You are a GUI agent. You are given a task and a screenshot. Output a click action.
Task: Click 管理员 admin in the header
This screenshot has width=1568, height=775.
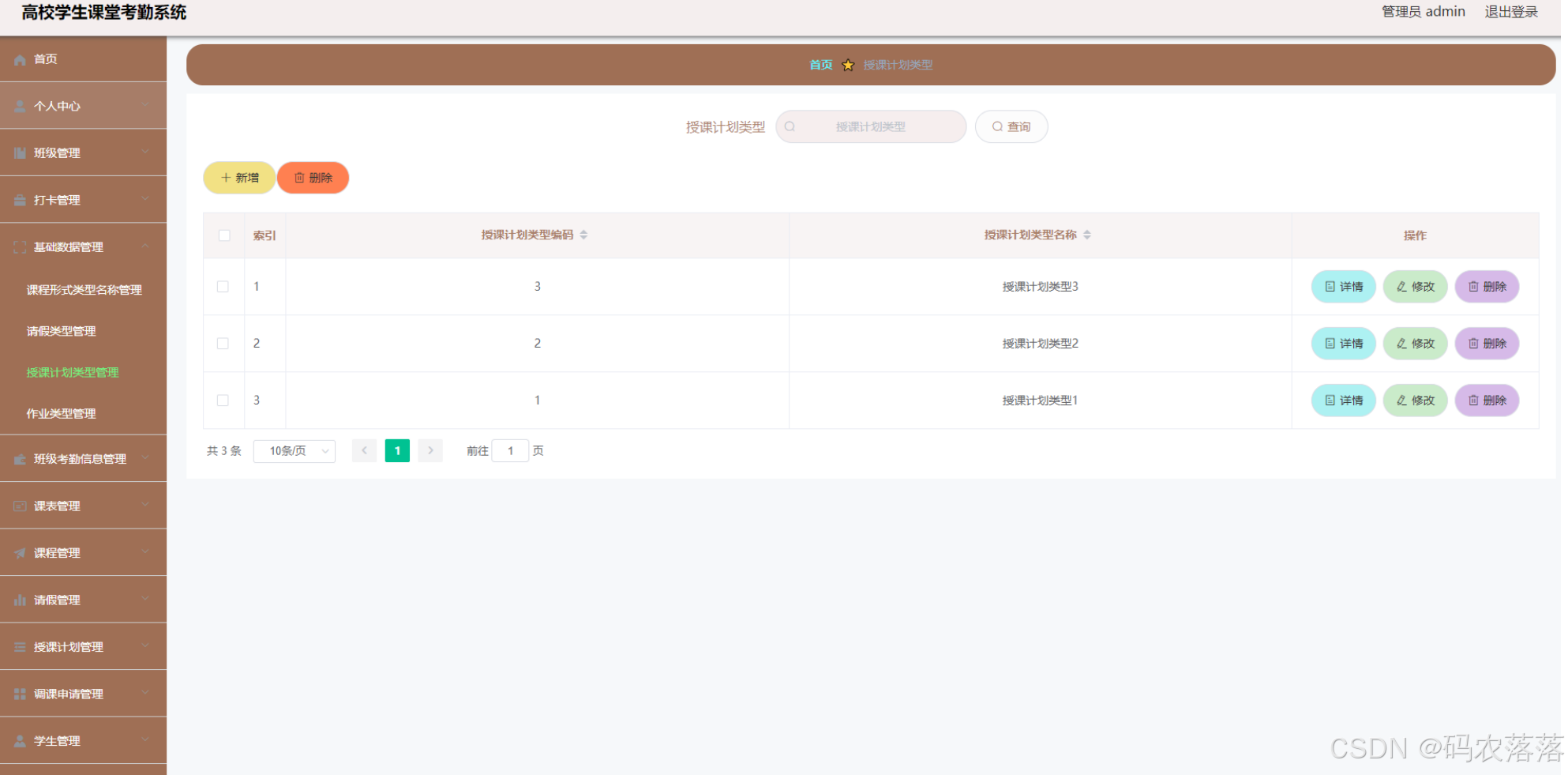tap(1424, 12)
